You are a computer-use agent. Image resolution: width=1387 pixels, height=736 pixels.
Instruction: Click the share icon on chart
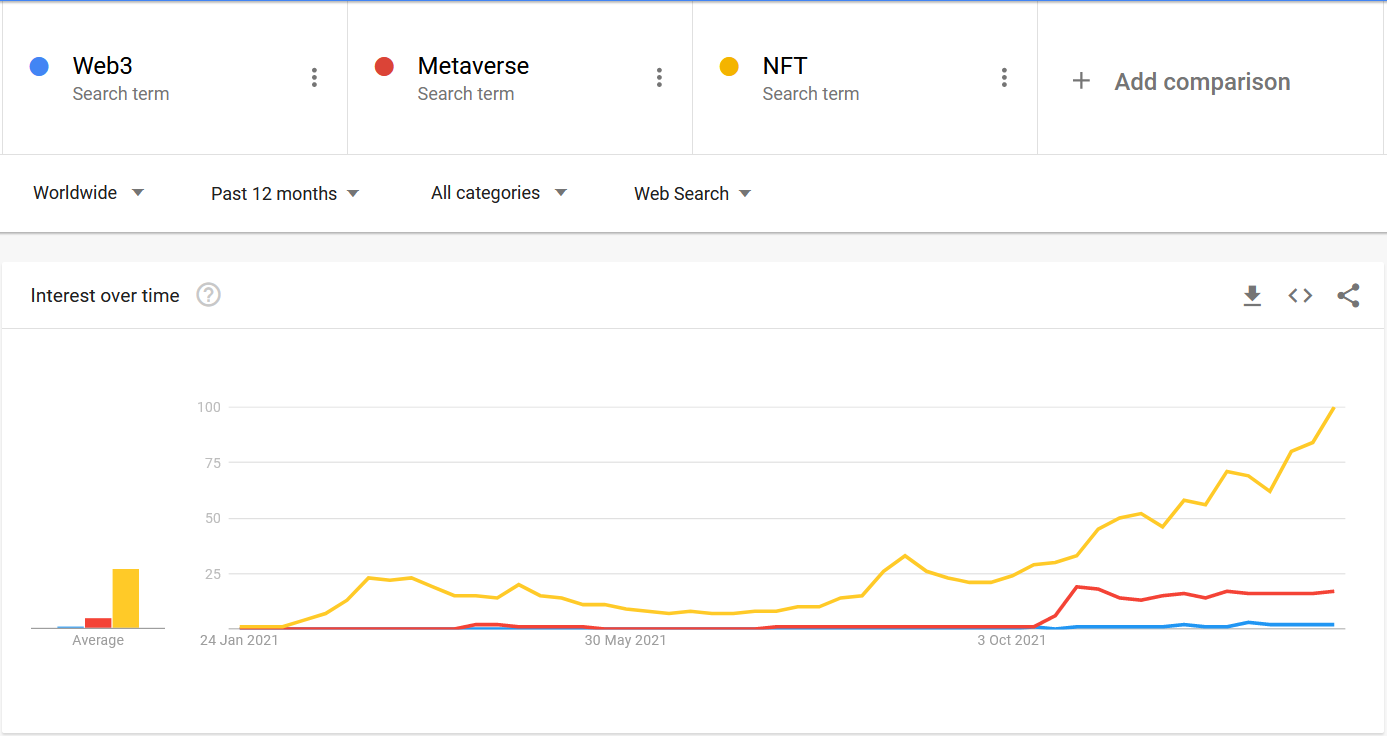coord(1348,296)
